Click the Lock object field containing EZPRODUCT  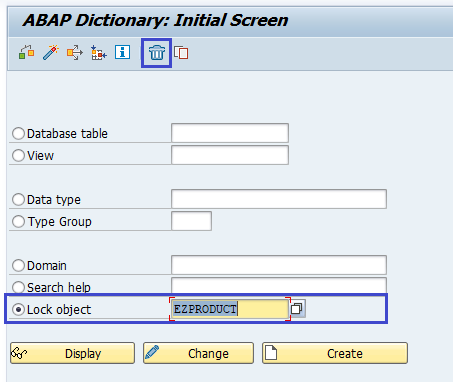[x=230, y=309]
